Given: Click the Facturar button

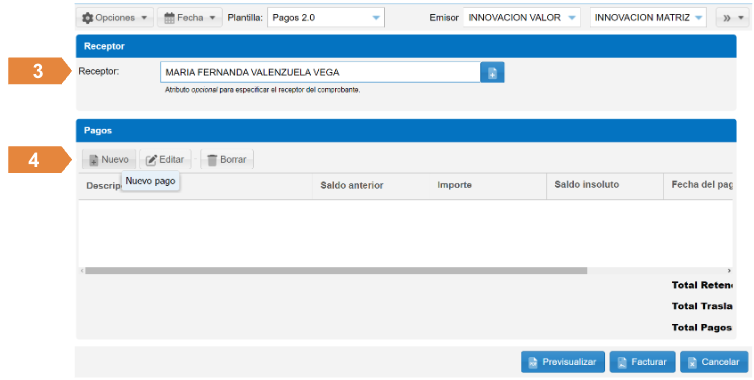Looking at the screenshot, I should [x=642, y=362].
